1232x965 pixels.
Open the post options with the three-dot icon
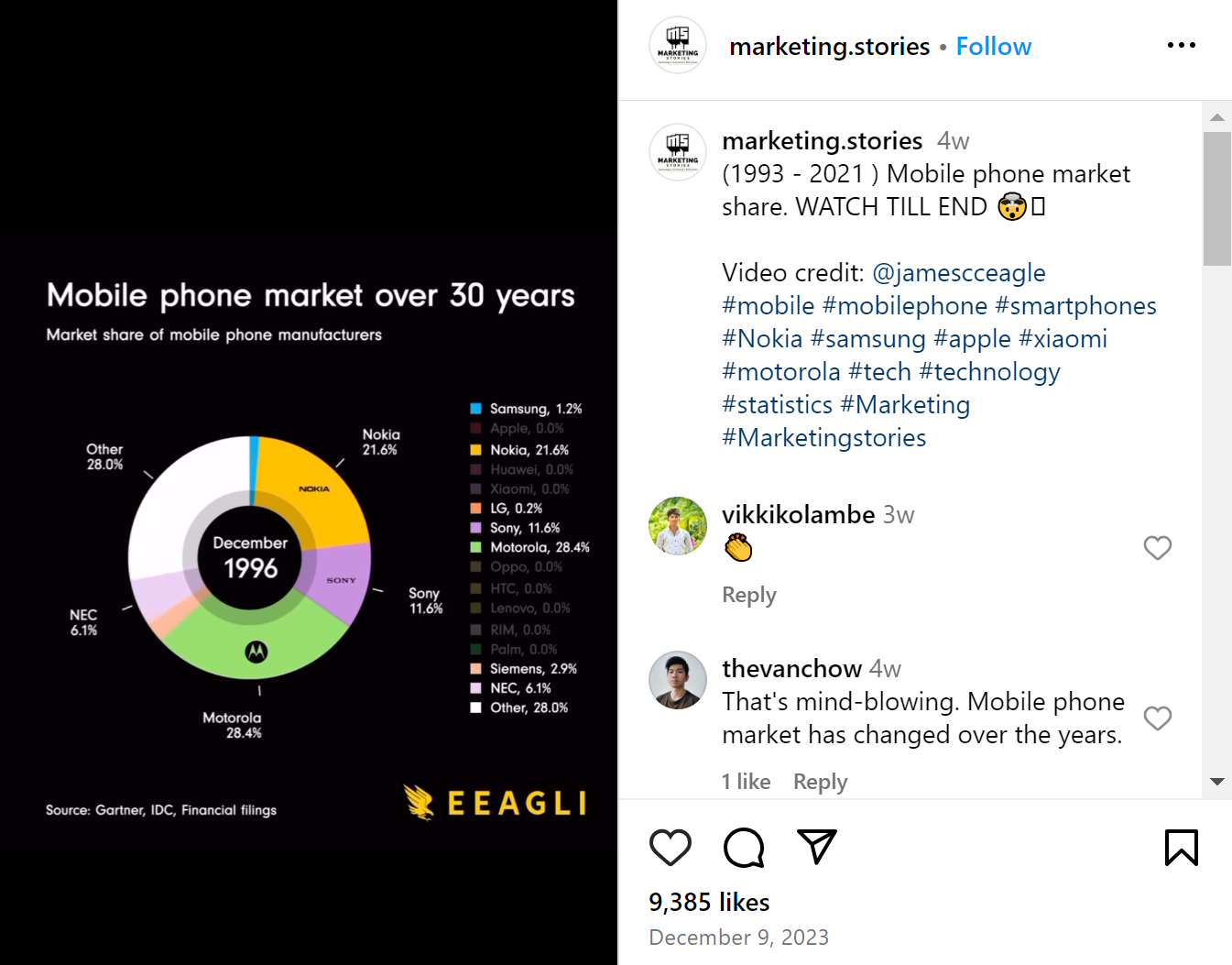pos(1182,45)
